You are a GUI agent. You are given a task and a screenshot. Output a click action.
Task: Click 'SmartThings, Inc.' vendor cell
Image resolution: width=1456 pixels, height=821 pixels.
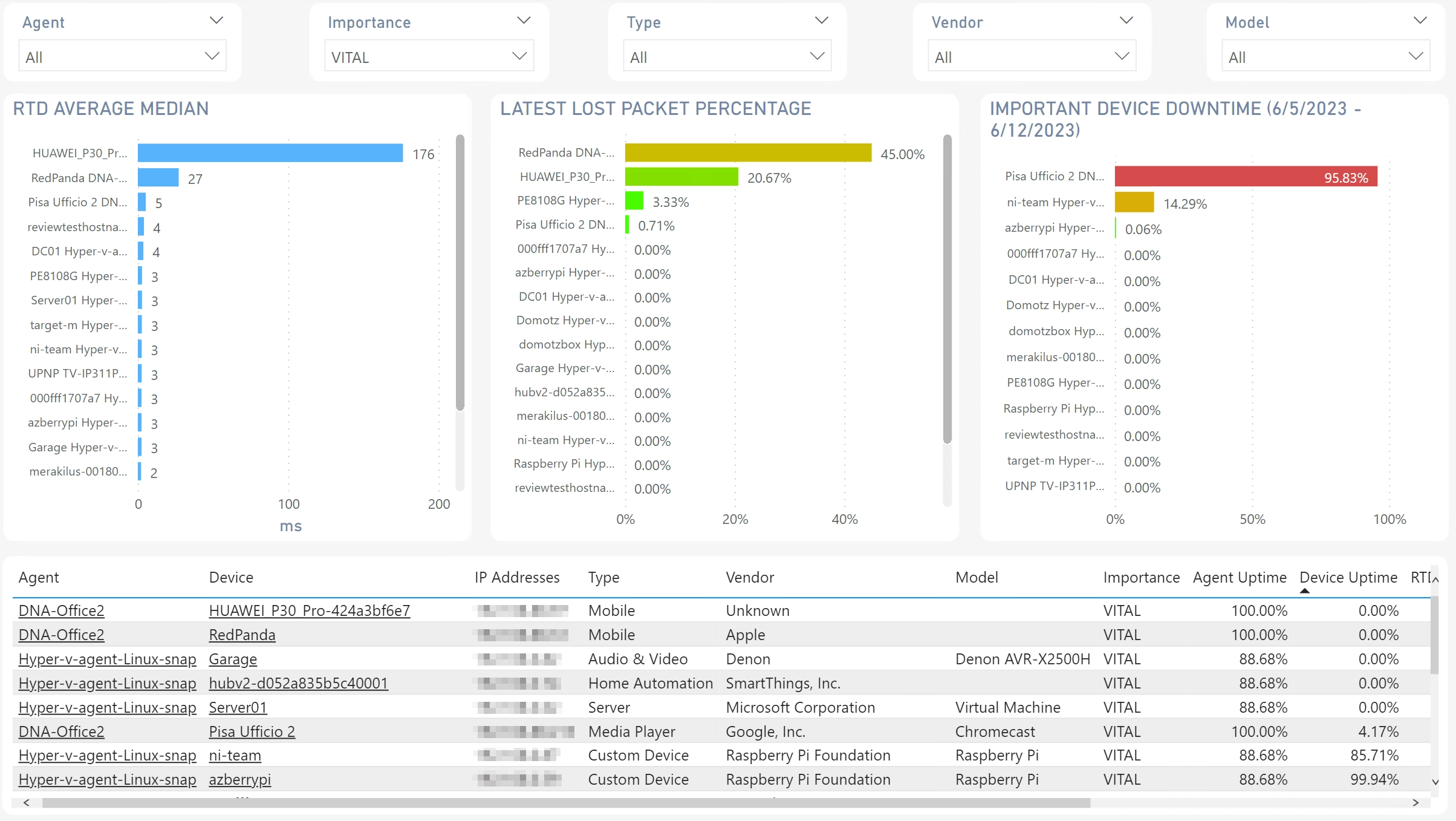[784, 683]
